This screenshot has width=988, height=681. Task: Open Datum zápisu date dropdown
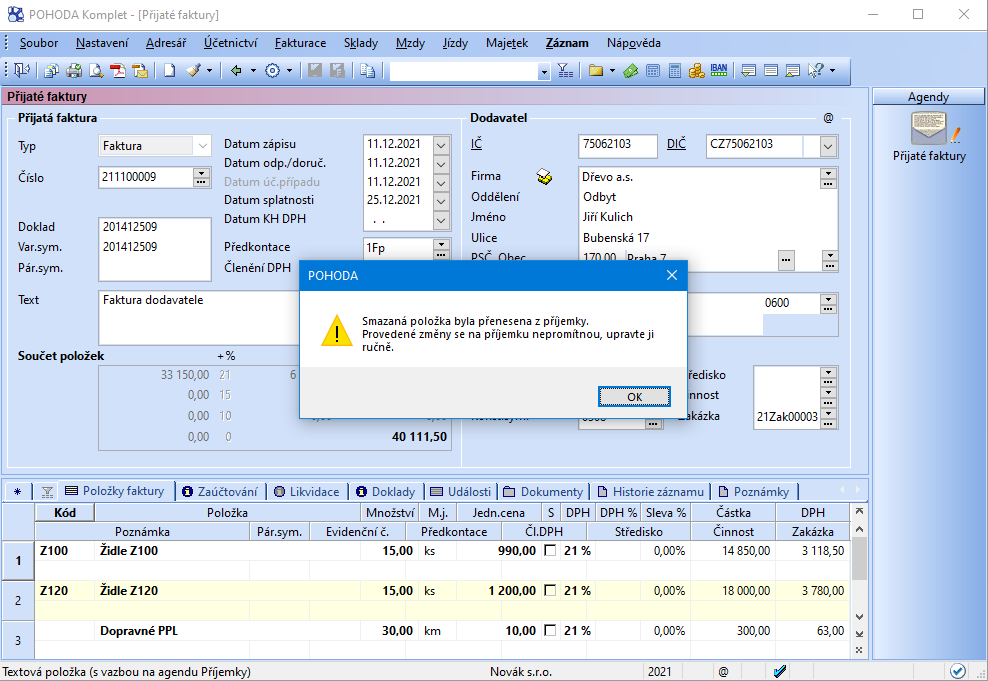tap(441, 145)
